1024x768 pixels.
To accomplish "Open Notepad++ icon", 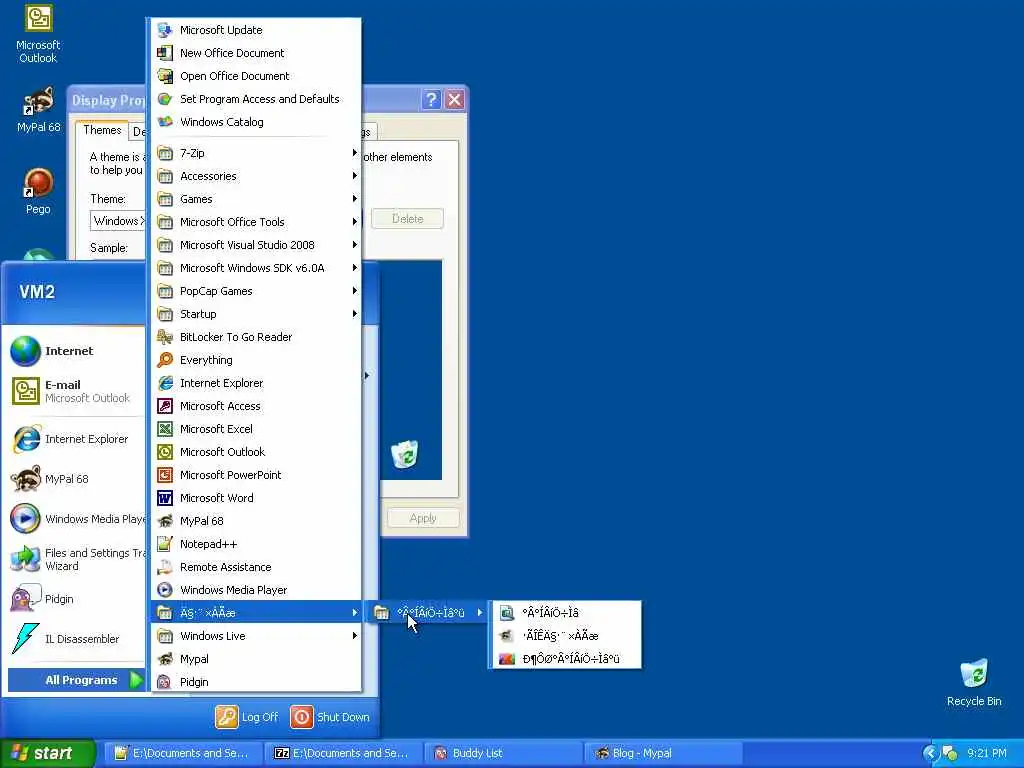I will 165,544.
